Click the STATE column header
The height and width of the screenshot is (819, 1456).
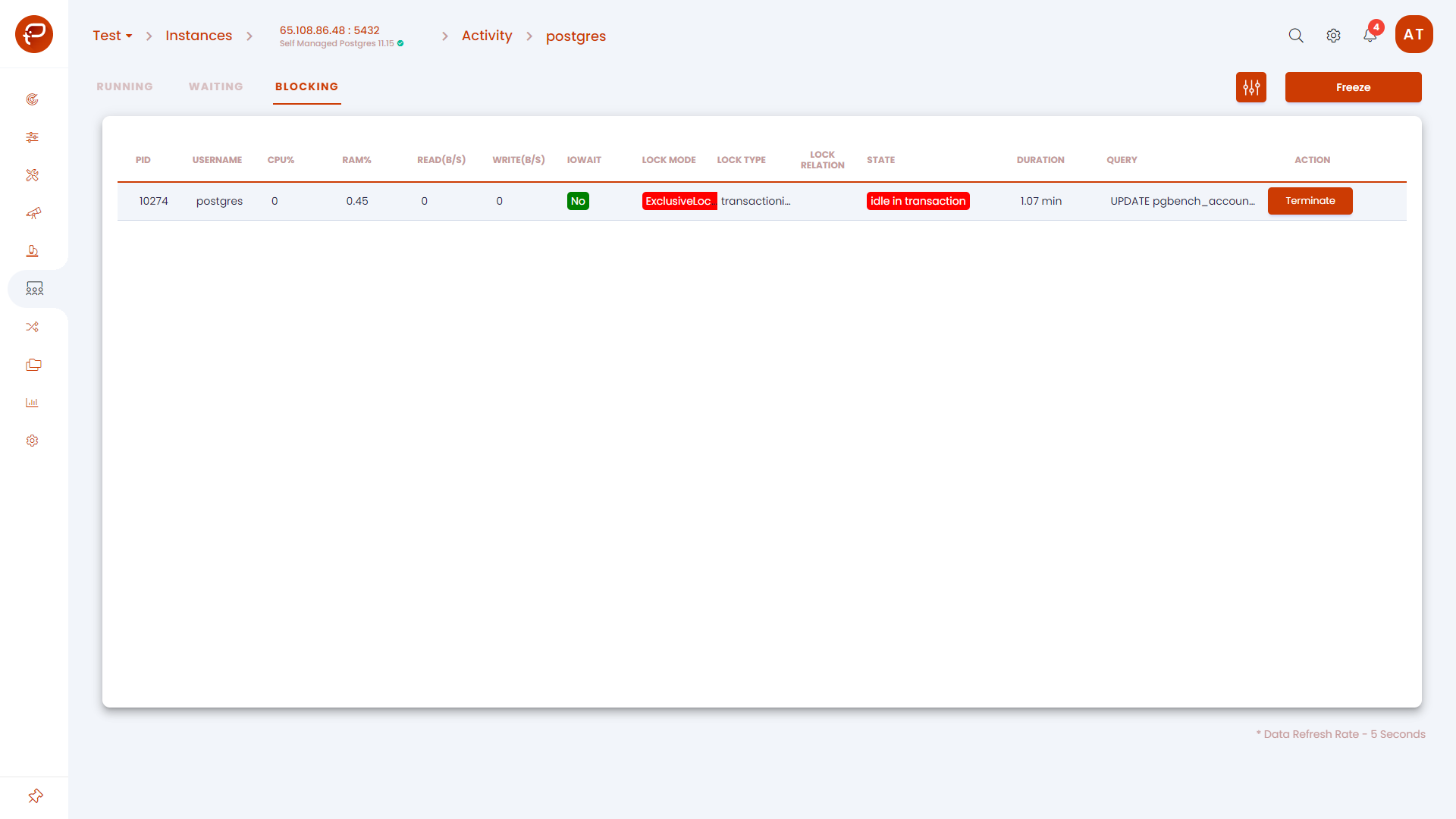coord(880,160)
